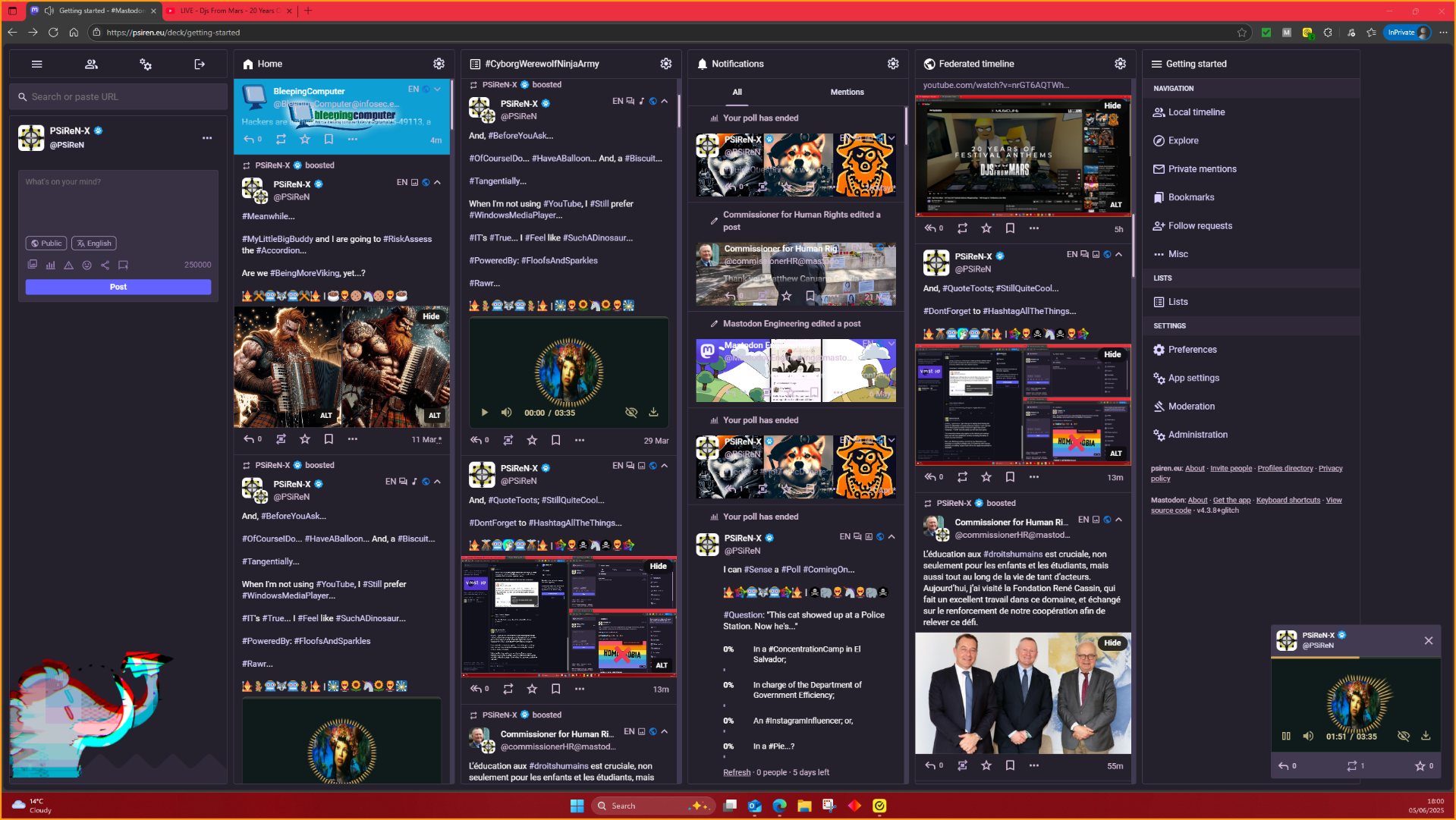The height and width of the screenshot is (820, 1456).
Task: Refresh the browser page
Action: tap(53, 32)
